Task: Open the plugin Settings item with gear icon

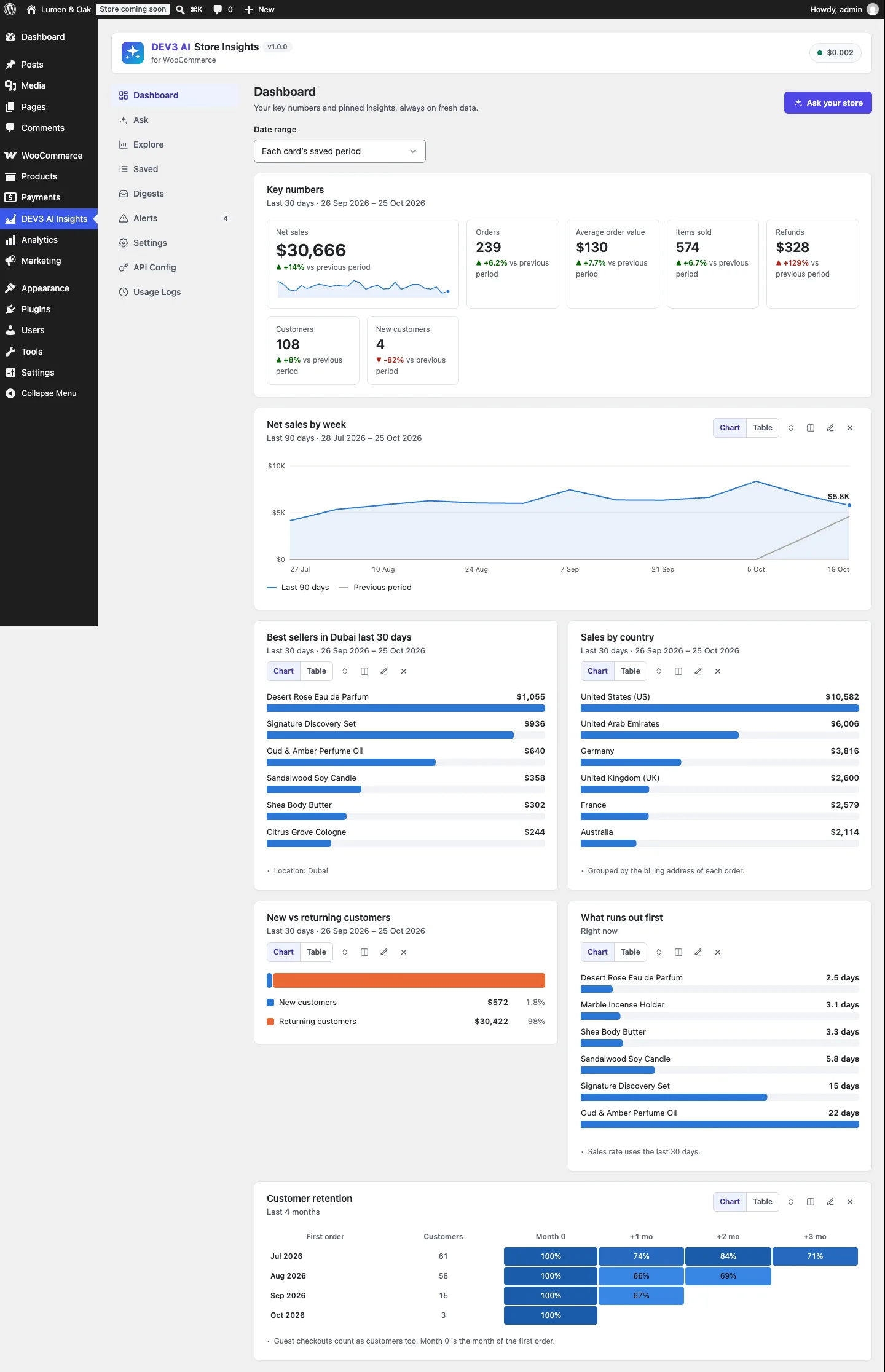Action: [x=175, y=243]
